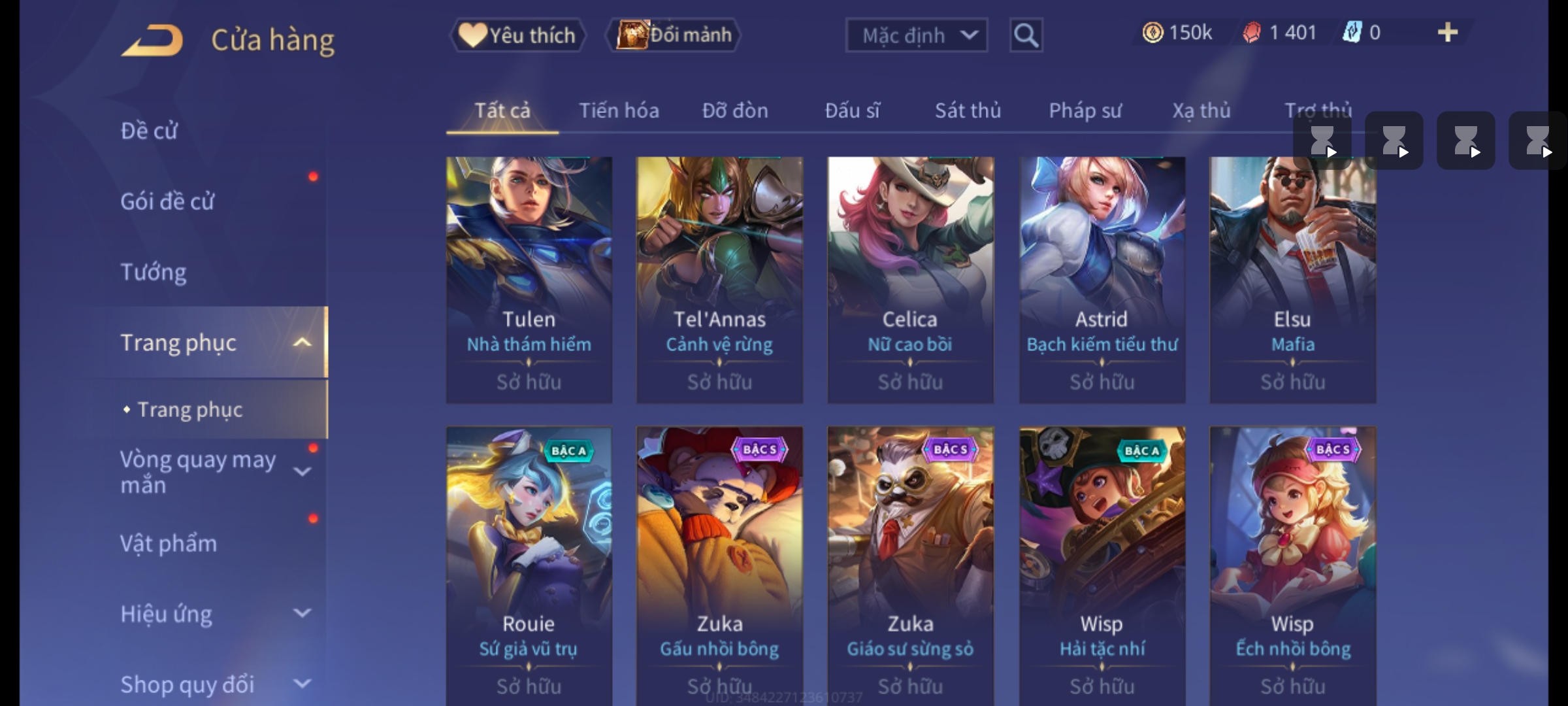Tap the blue voucher balance icon

[1352, 33]
